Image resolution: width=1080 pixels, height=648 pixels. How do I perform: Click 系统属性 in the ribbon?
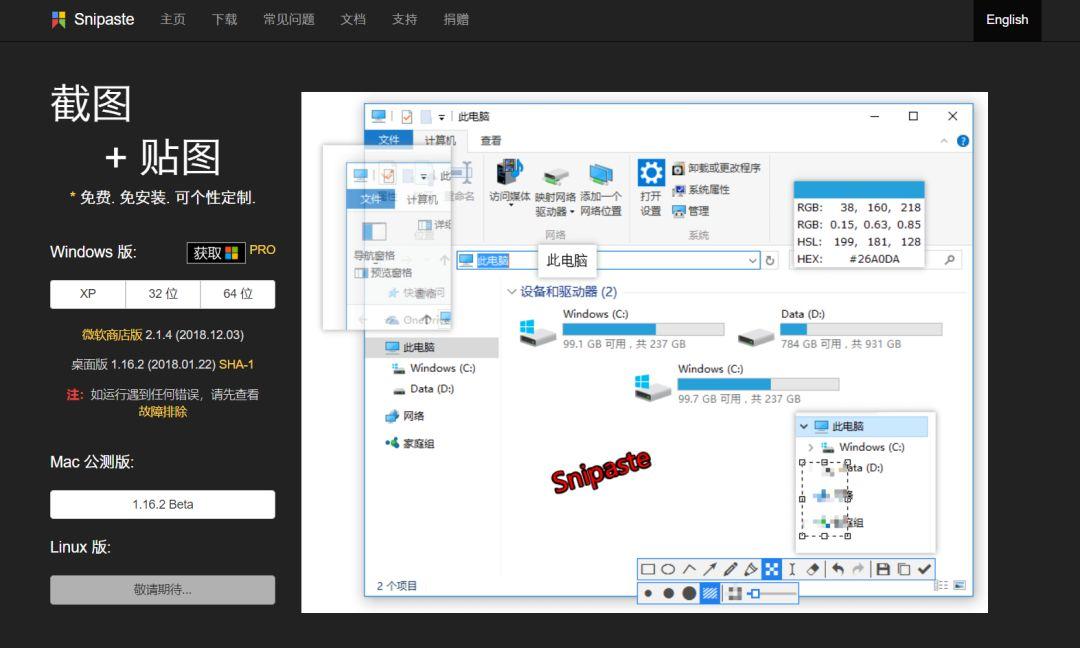click(701, 189)
